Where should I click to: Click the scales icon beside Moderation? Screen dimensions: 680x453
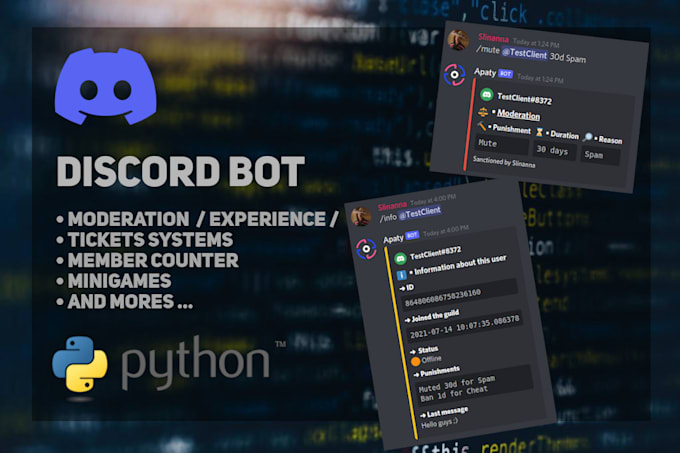[x=483, y=112]
